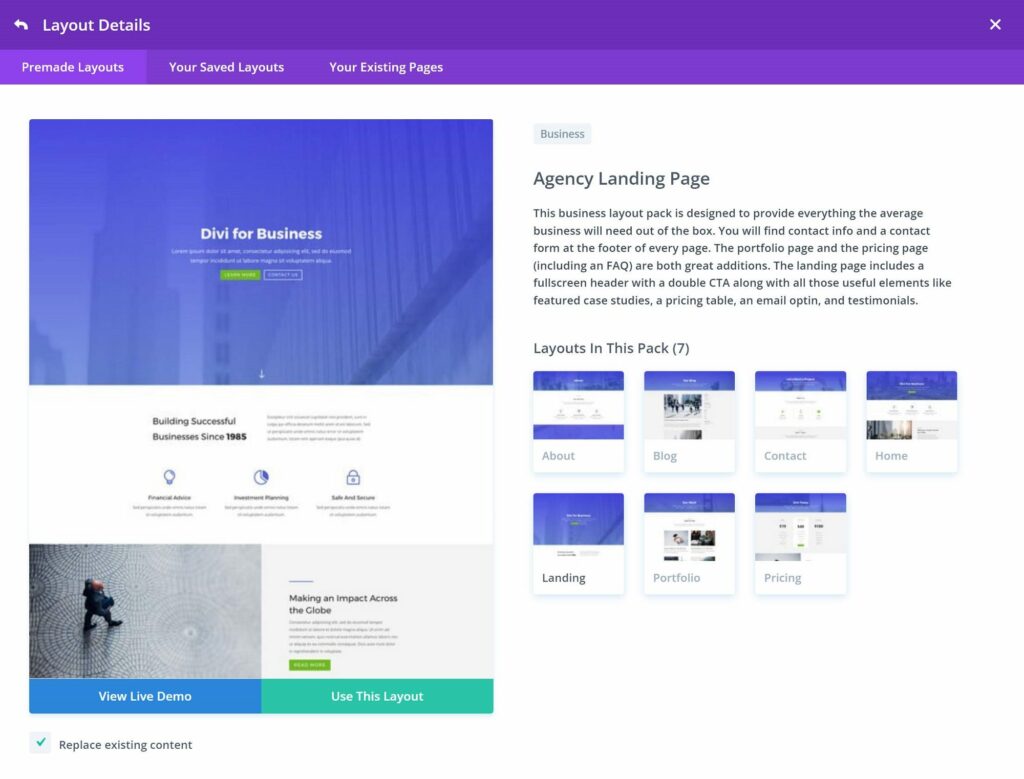This screenshot has height=779, width=1024.
Task: Click the View Live Demo button
Action: click(145, 696)
